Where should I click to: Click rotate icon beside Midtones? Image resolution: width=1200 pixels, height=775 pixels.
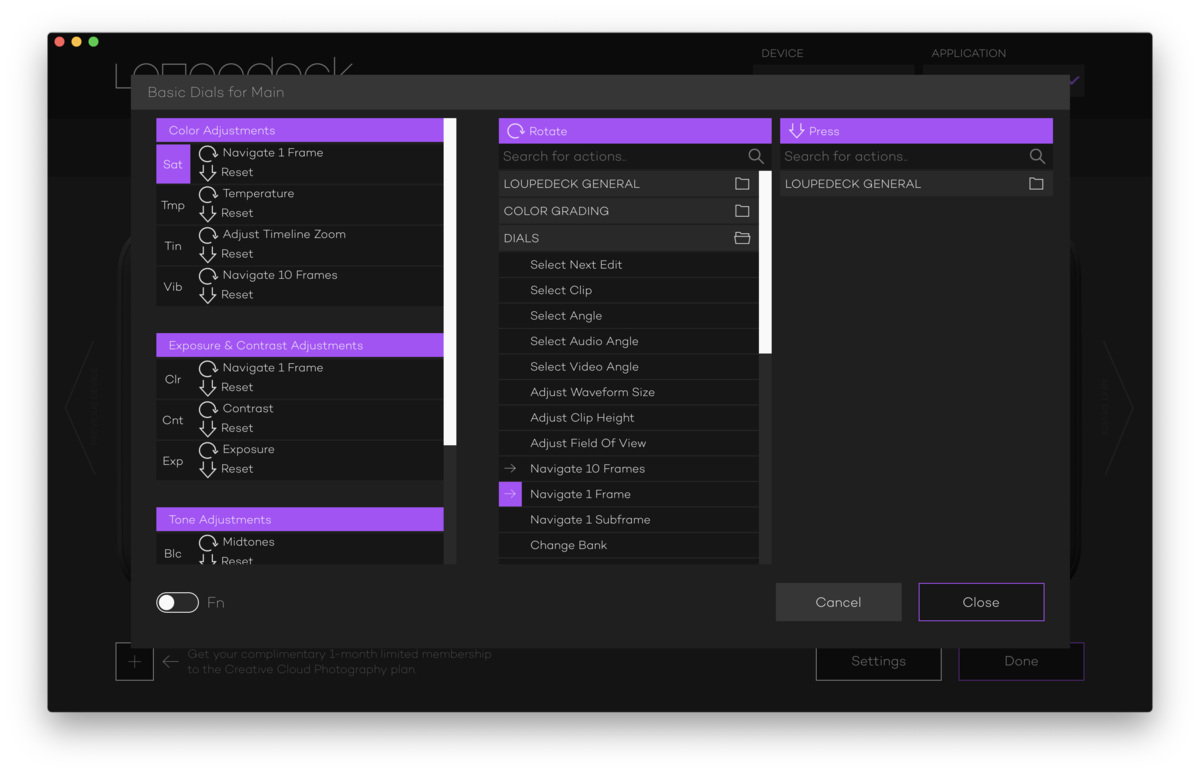(208, 542)
